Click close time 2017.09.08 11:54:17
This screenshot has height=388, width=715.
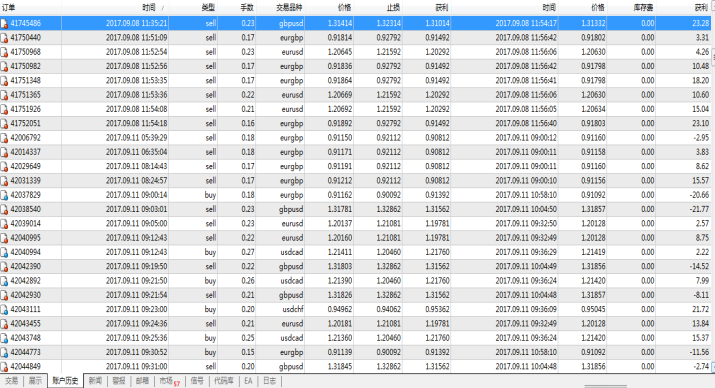(x=526, y=23)
